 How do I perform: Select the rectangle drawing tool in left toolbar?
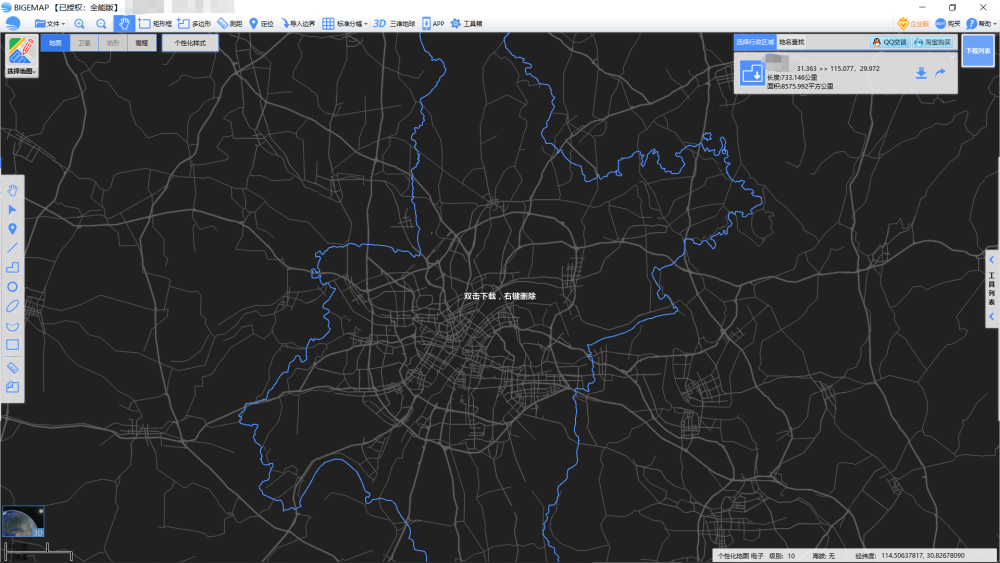pyautogui.click(x=12, y=345)
